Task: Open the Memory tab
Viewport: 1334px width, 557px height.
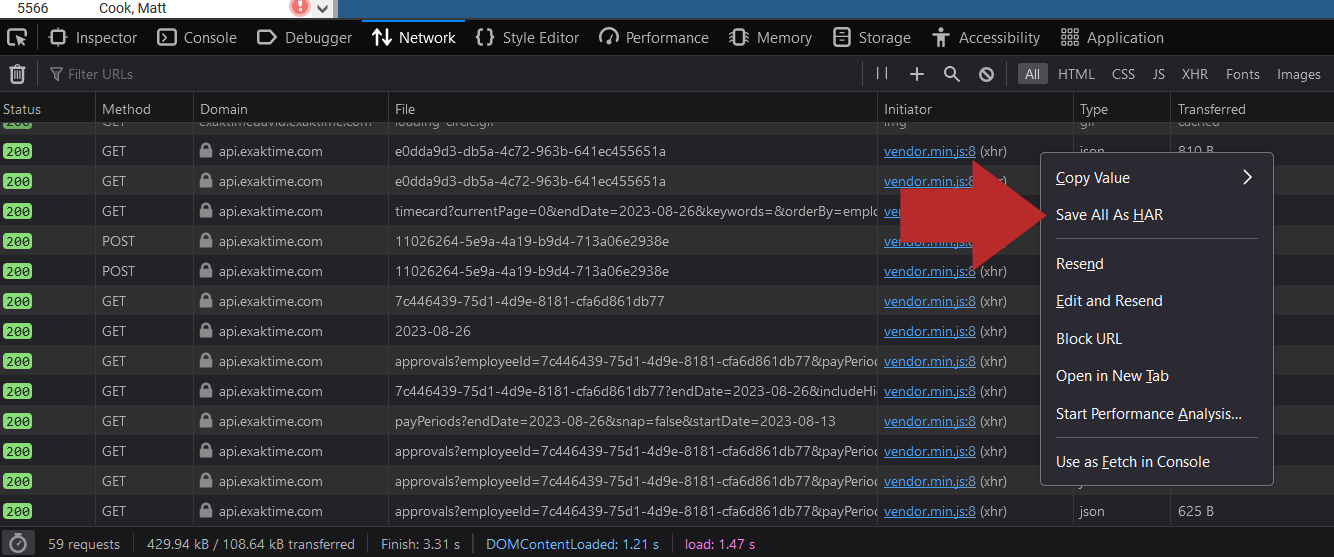Action: pyautogui.click(x=770, y=38)
